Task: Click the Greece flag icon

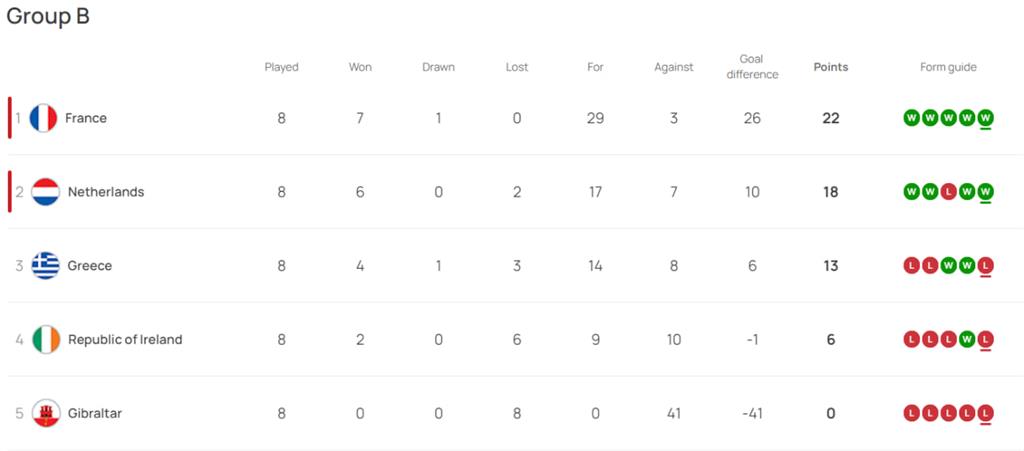Action: point(46,266)
